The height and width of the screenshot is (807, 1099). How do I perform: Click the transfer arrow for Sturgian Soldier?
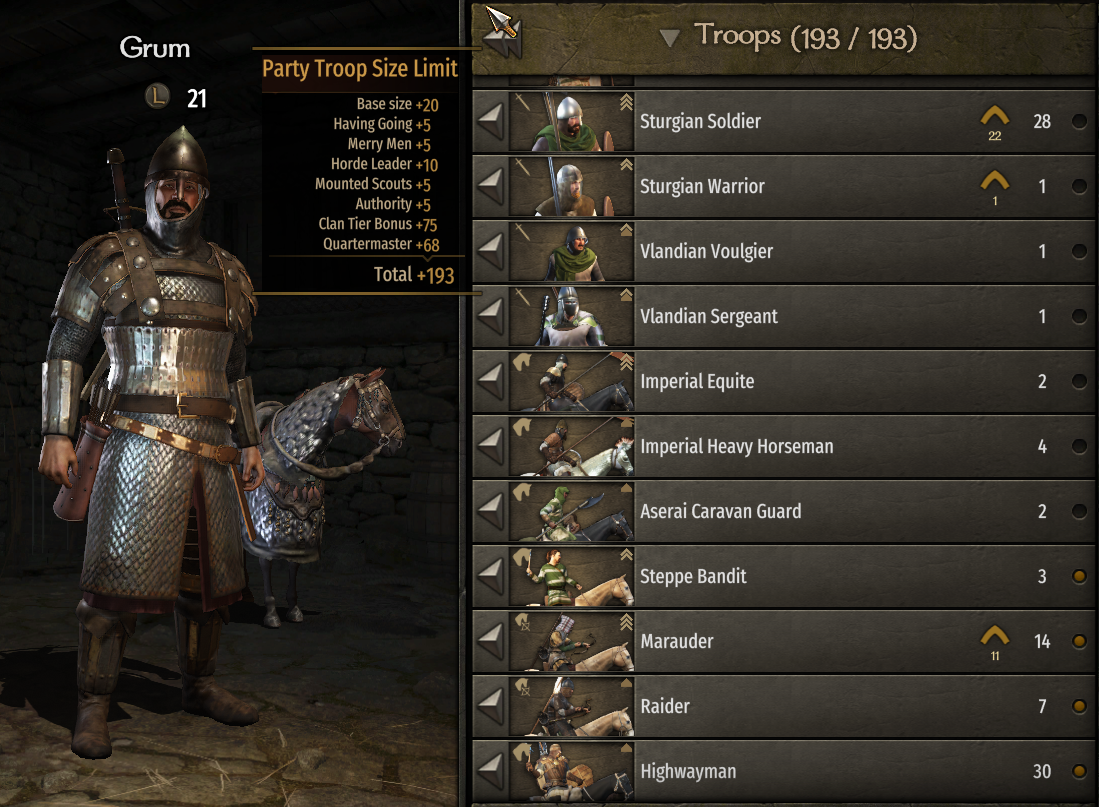pyautogui.click(x=491, y=121)
